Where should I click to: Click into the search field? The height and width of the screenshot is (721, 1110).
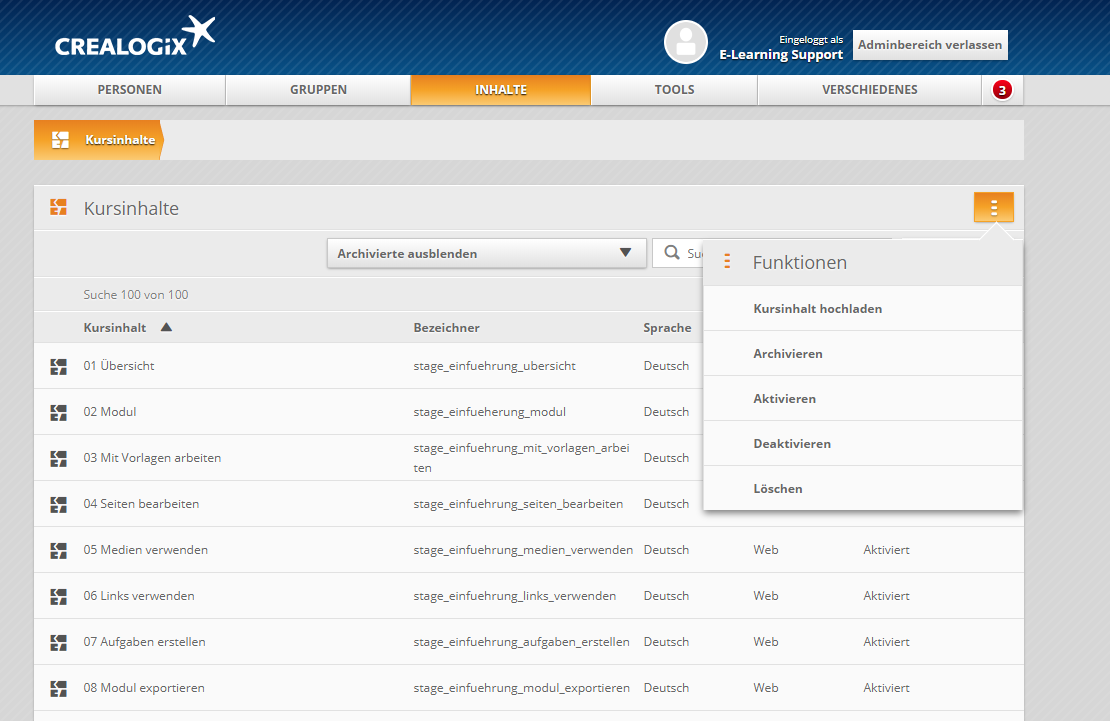coord(692,254)
